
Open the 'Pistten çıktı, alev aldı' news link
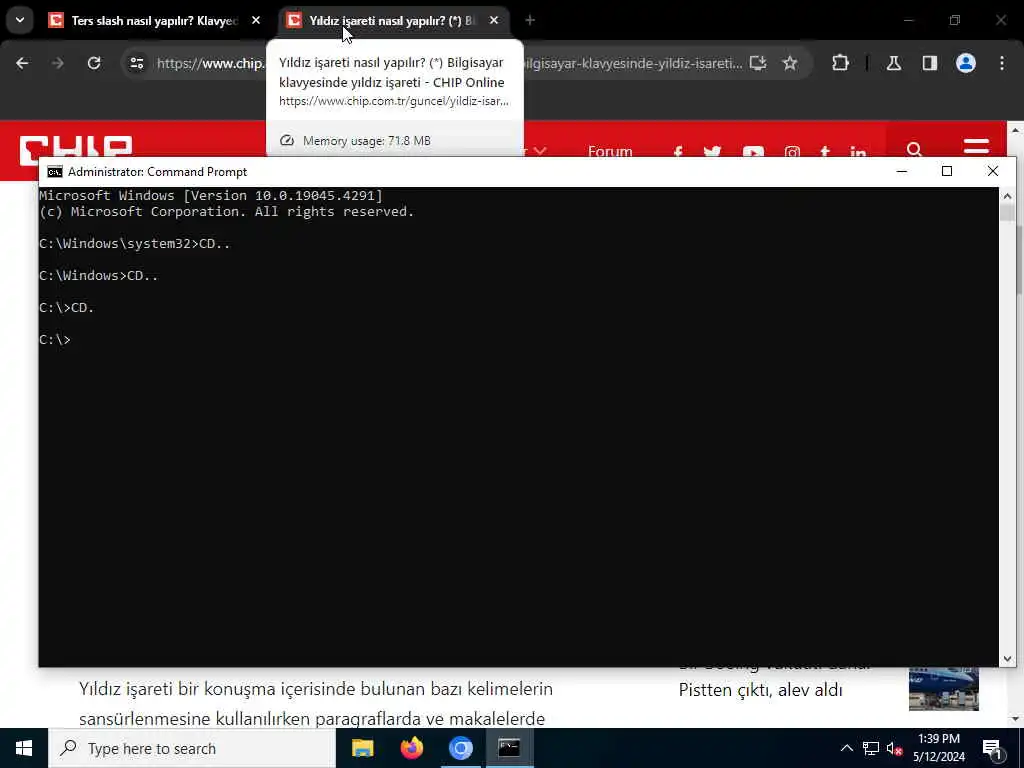click(x=760, y=690)
